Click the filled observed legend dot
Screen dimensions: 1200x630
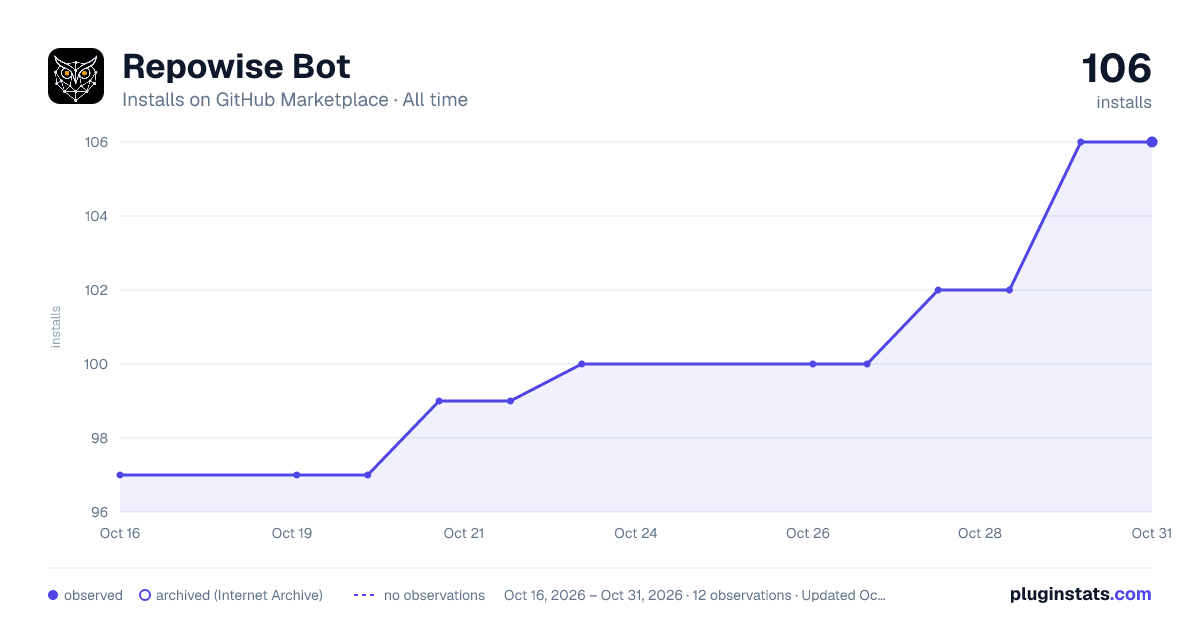[x=53, y=595]
